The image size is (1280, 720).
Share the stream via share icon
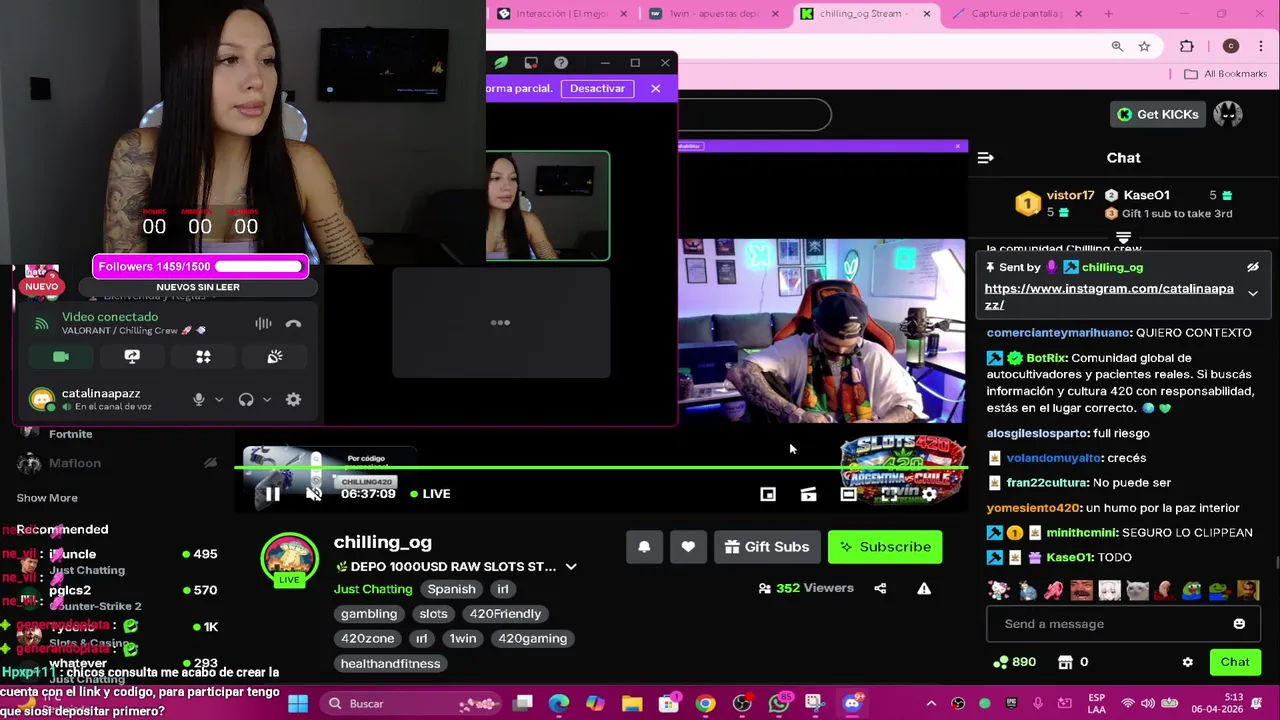(880, 588)
